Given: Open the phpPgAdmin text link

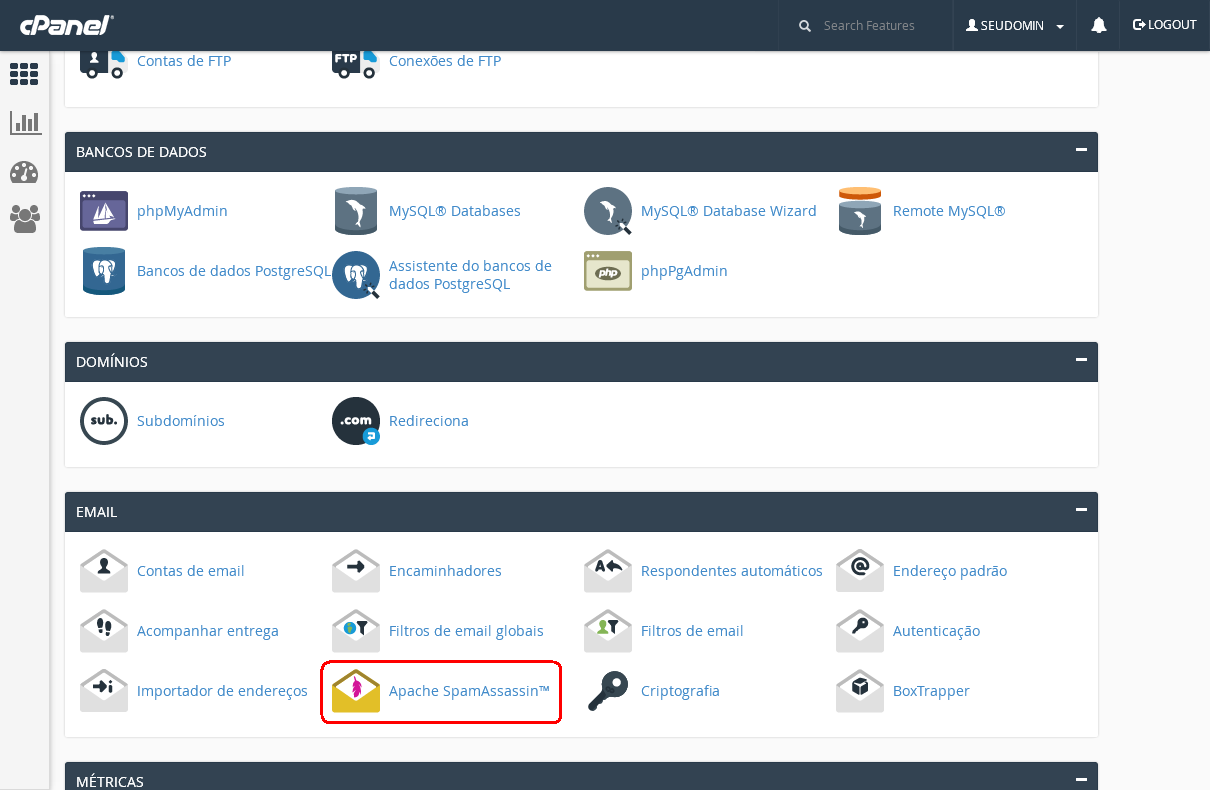Looking at the screenshot, I should coord(684,271).
